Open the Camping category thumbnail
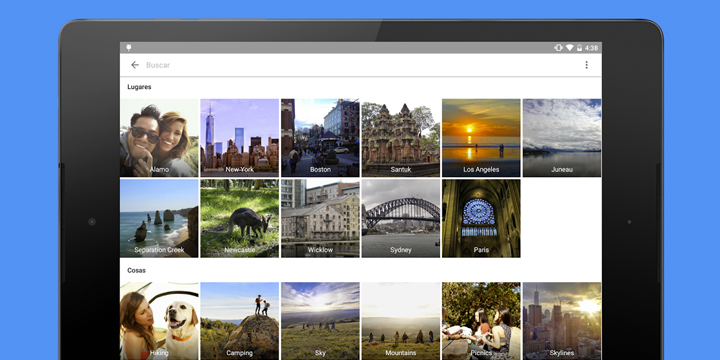 click(240, 321)
